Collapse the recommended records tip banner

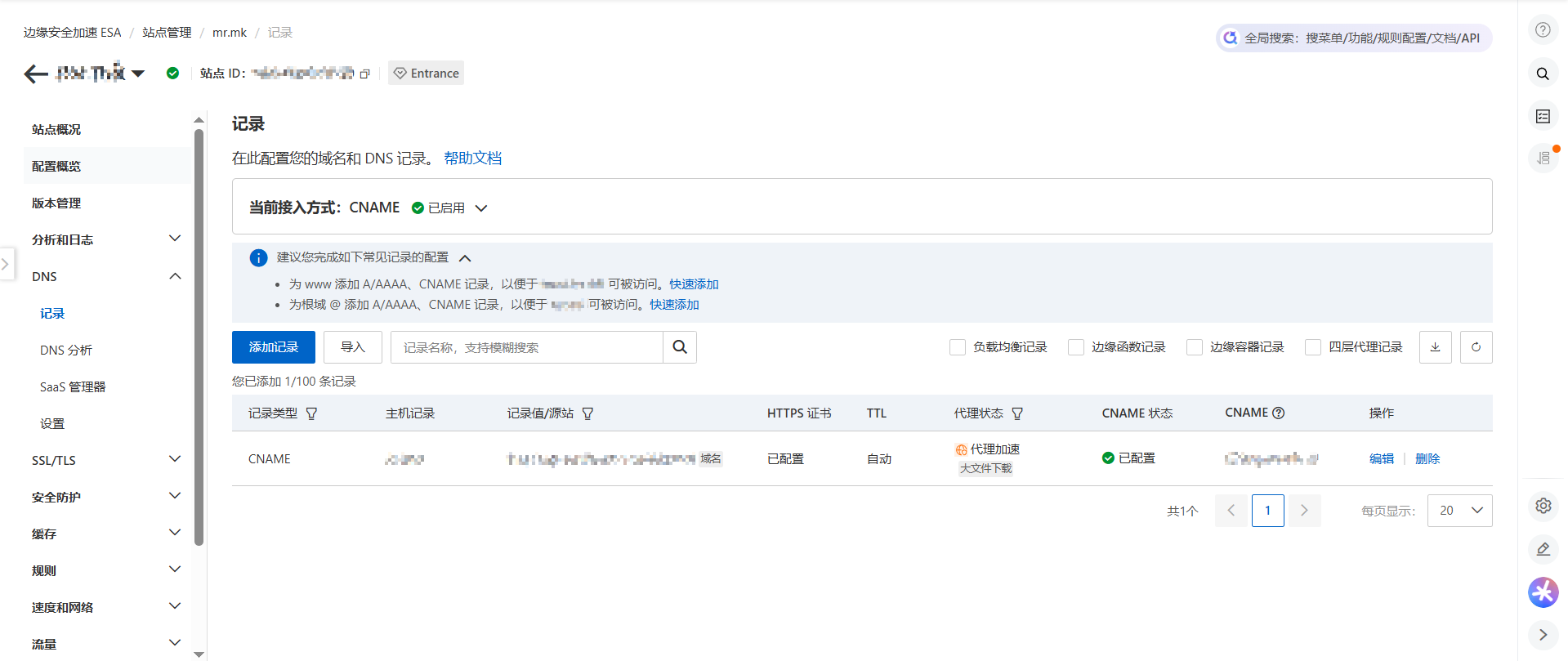pos(465,258)
